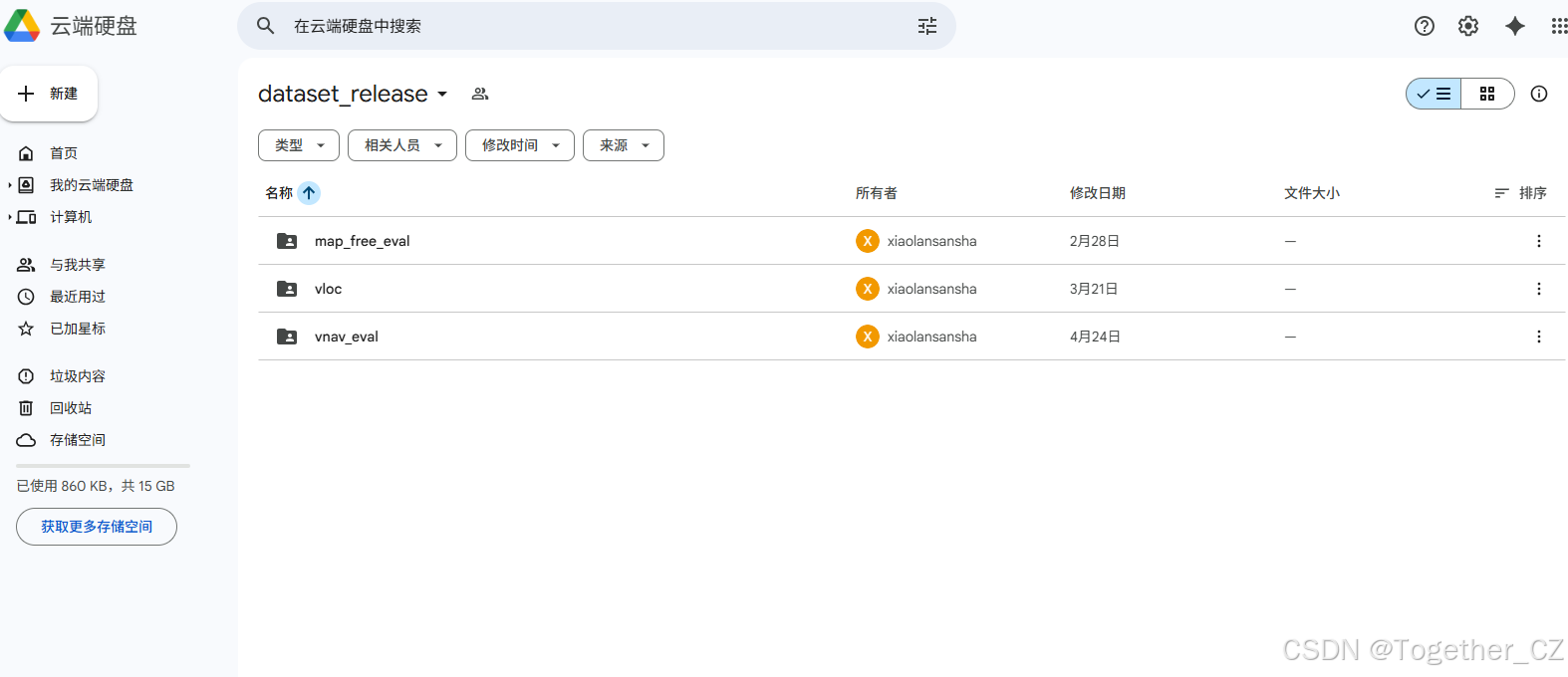Click the 2月28日 date cell
Image resolution: width=1568 pixels, height=677 pixels.
[1095, 241]
